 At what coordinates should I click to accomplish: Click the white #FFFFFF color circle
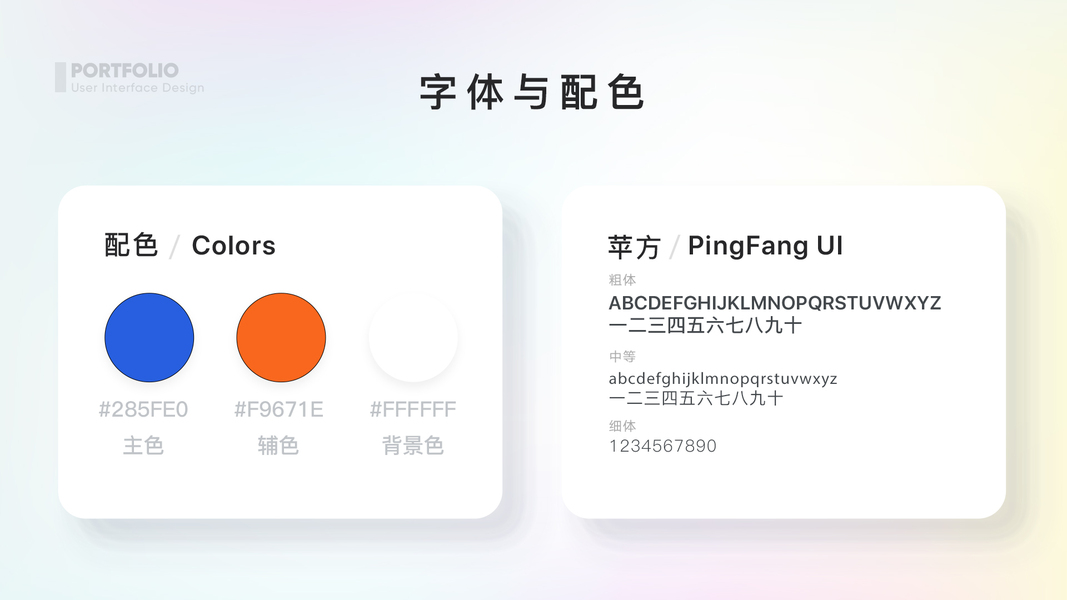click(413, 337)
